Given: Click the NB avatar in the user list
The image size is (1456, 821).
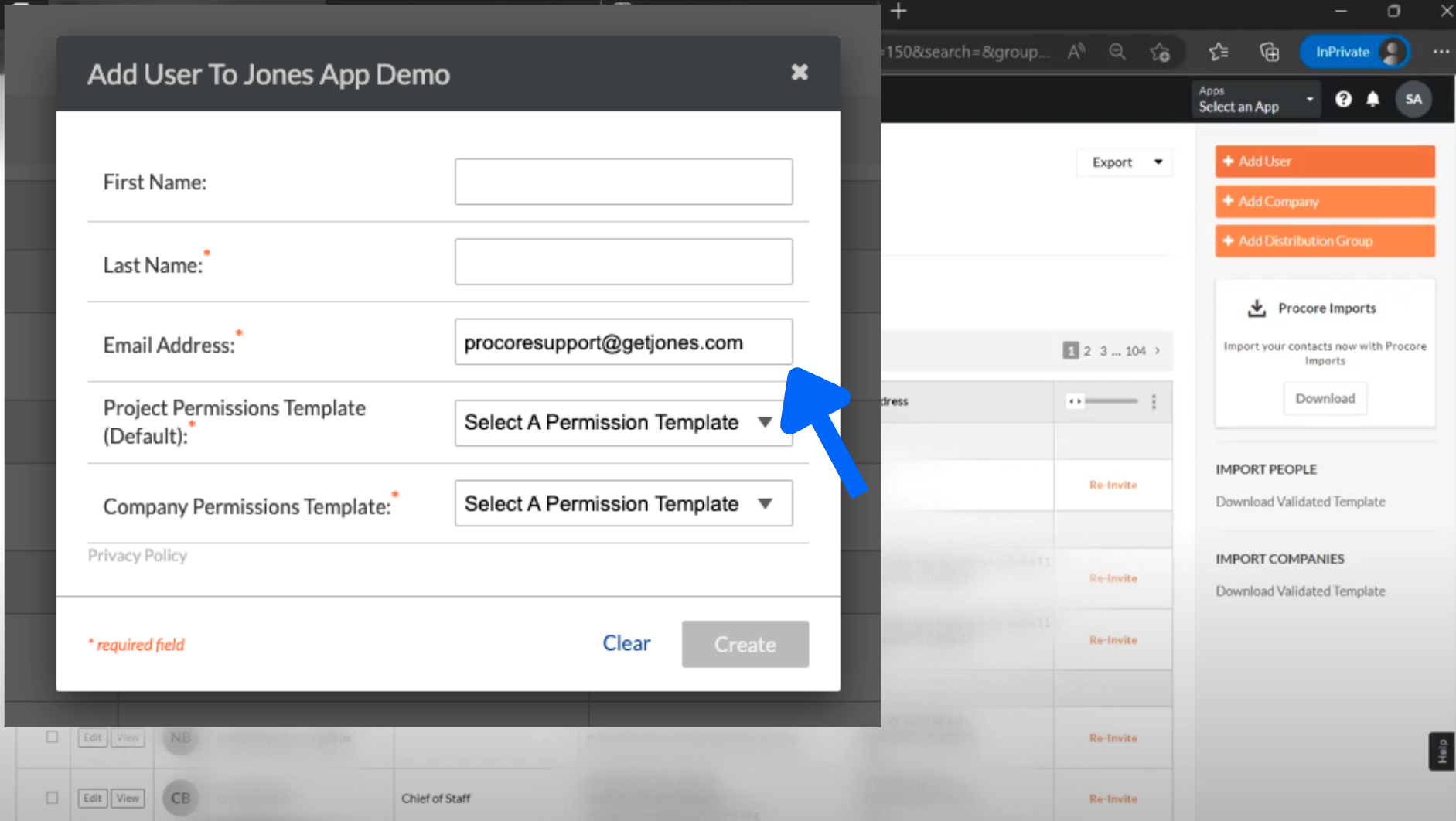Looking at the screenshot, I should (180, 738).
